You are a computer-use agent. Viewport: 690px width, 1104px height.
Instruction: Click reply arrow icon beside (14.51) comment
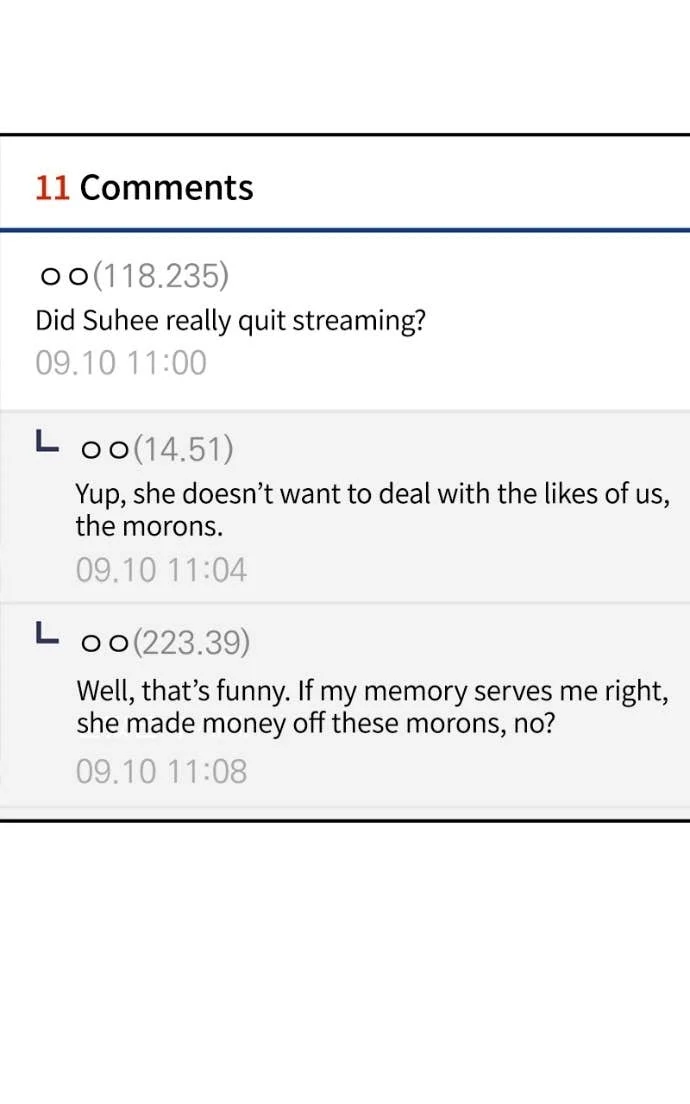(x=45, y=441)
